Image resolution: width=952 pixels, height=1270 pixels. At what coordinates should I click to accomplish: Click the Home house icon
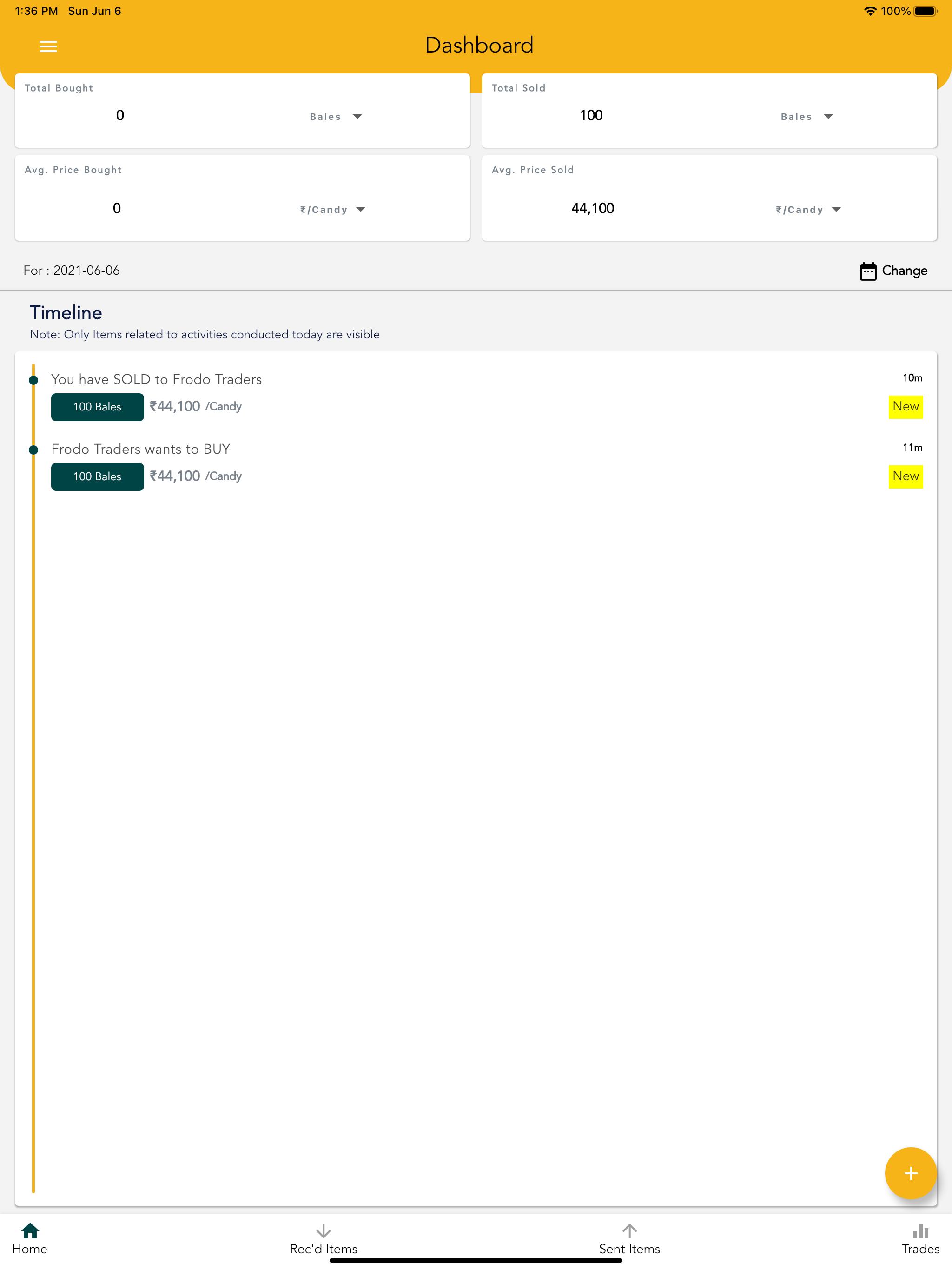coord(30,1230)
